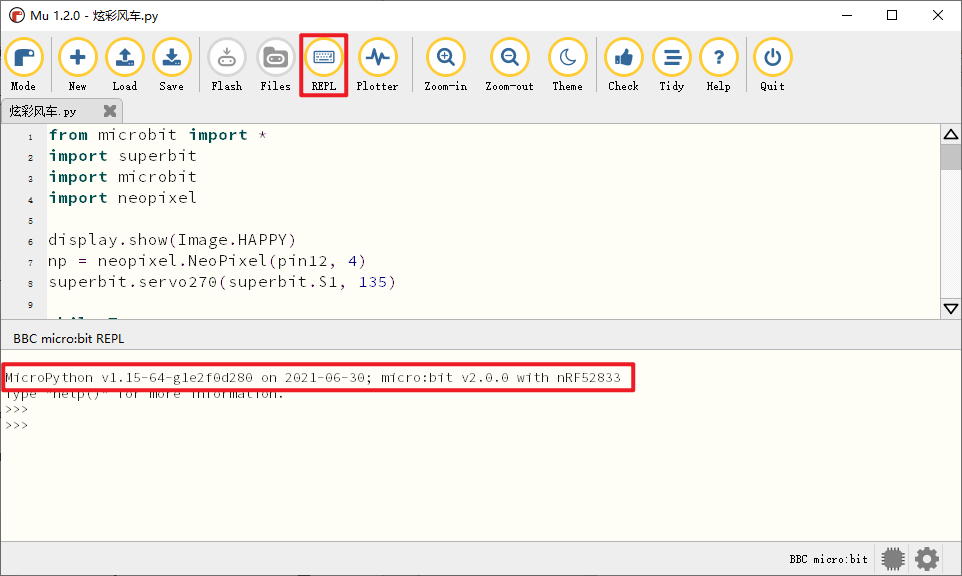Create a New file

tap(77, 64)
